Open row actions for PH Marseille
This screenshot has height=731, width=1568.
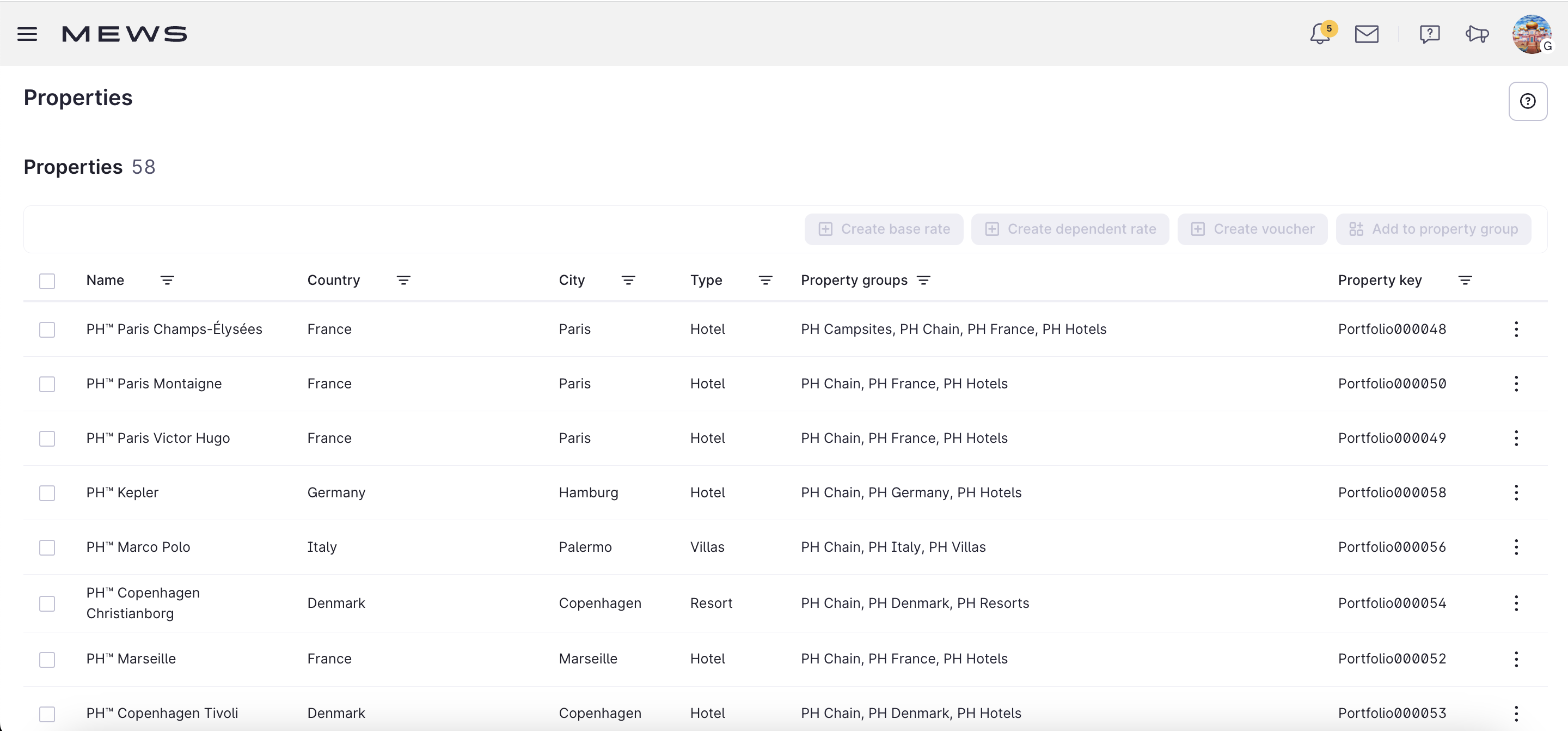pos(1516,659)
